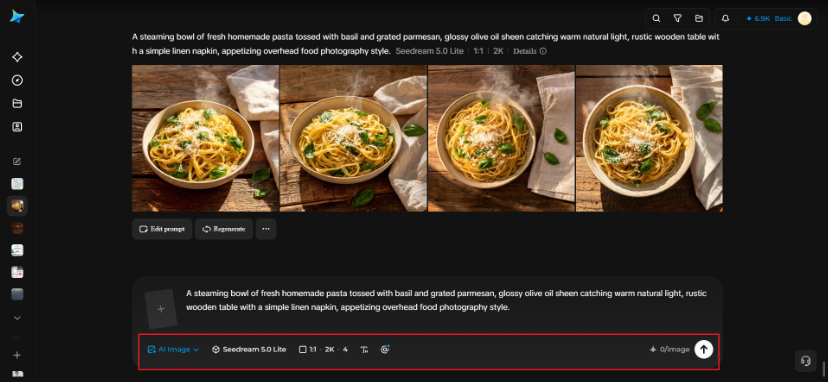Open the Seedream 5.0 Lite model selector

pos(249,349)
